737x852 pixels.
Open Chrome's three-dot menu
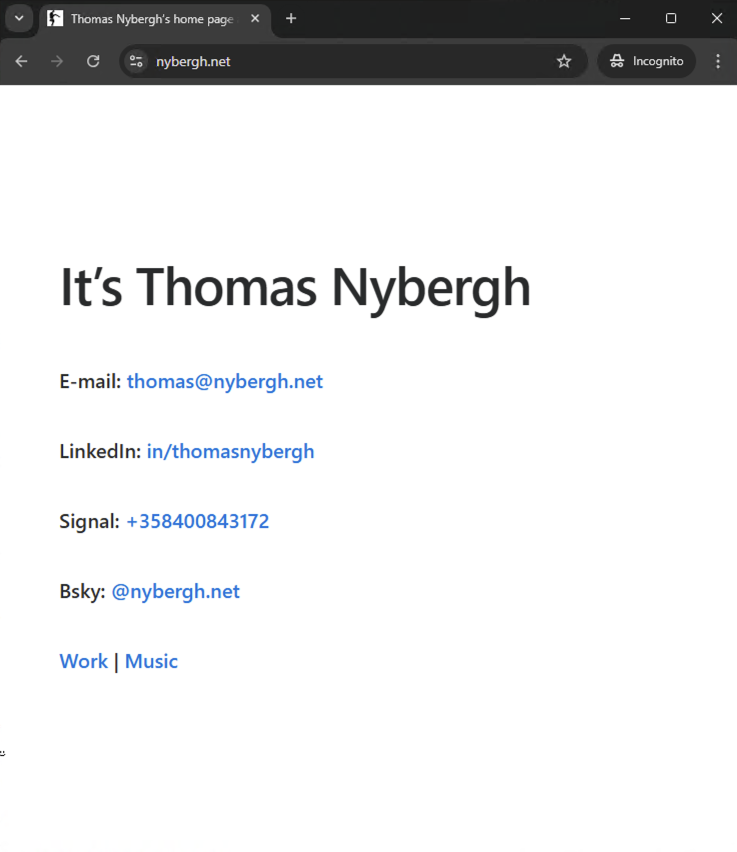[718, 61]
